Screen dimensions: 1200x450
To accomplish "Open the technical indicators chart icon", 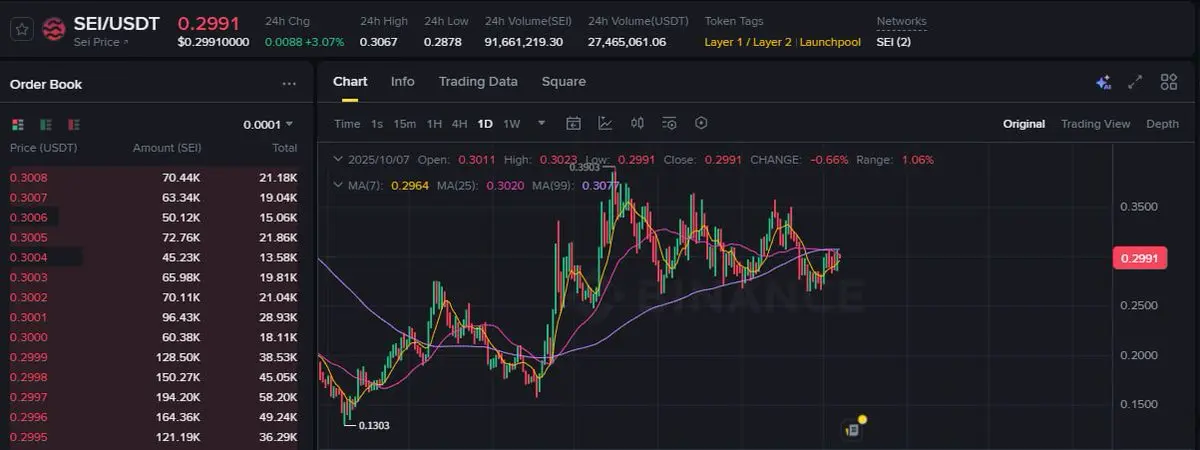I will (x=605, y=124).
